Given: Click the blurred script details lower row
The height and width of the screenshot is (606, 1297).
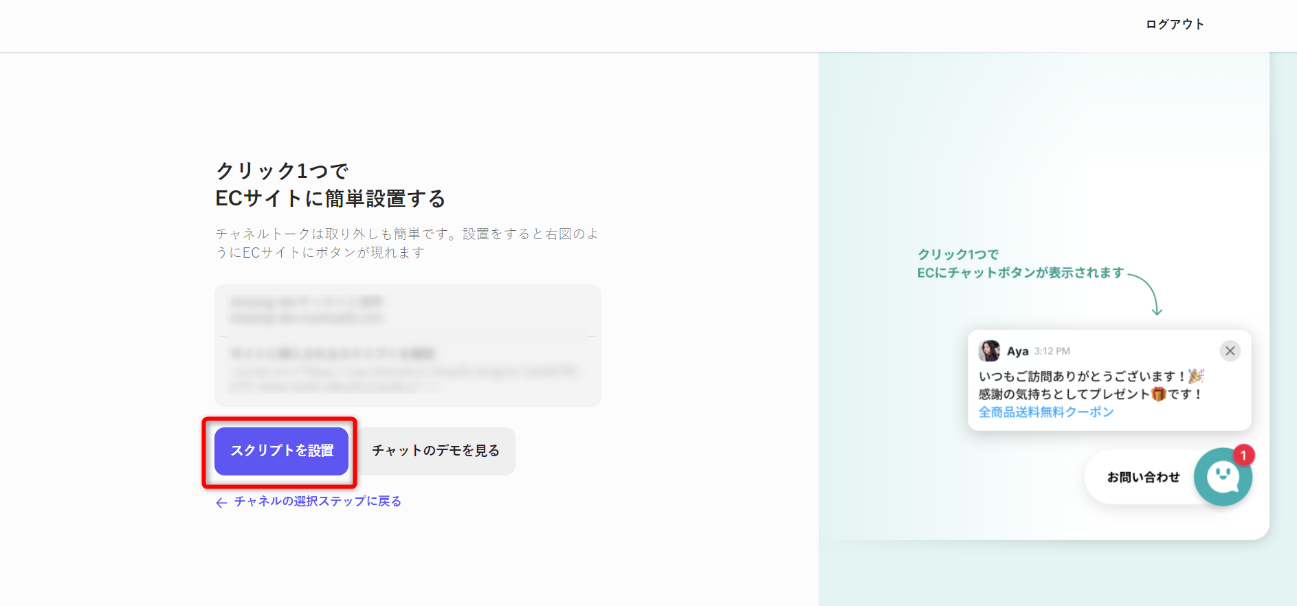Looking at the screenshot, I should 408,371.
